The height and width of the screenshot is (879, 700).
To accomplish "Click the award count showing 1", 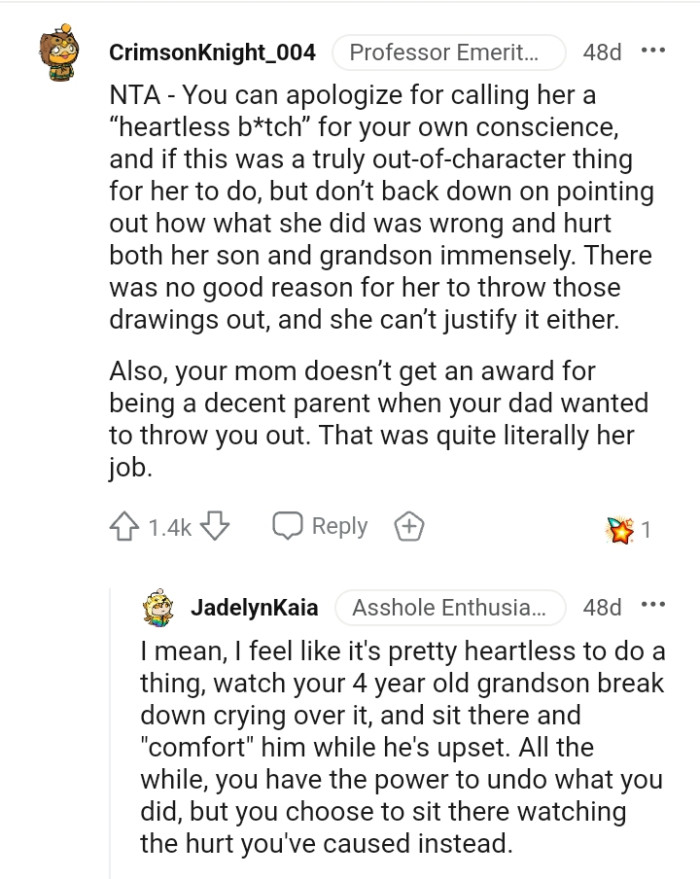I will (648, 525).
